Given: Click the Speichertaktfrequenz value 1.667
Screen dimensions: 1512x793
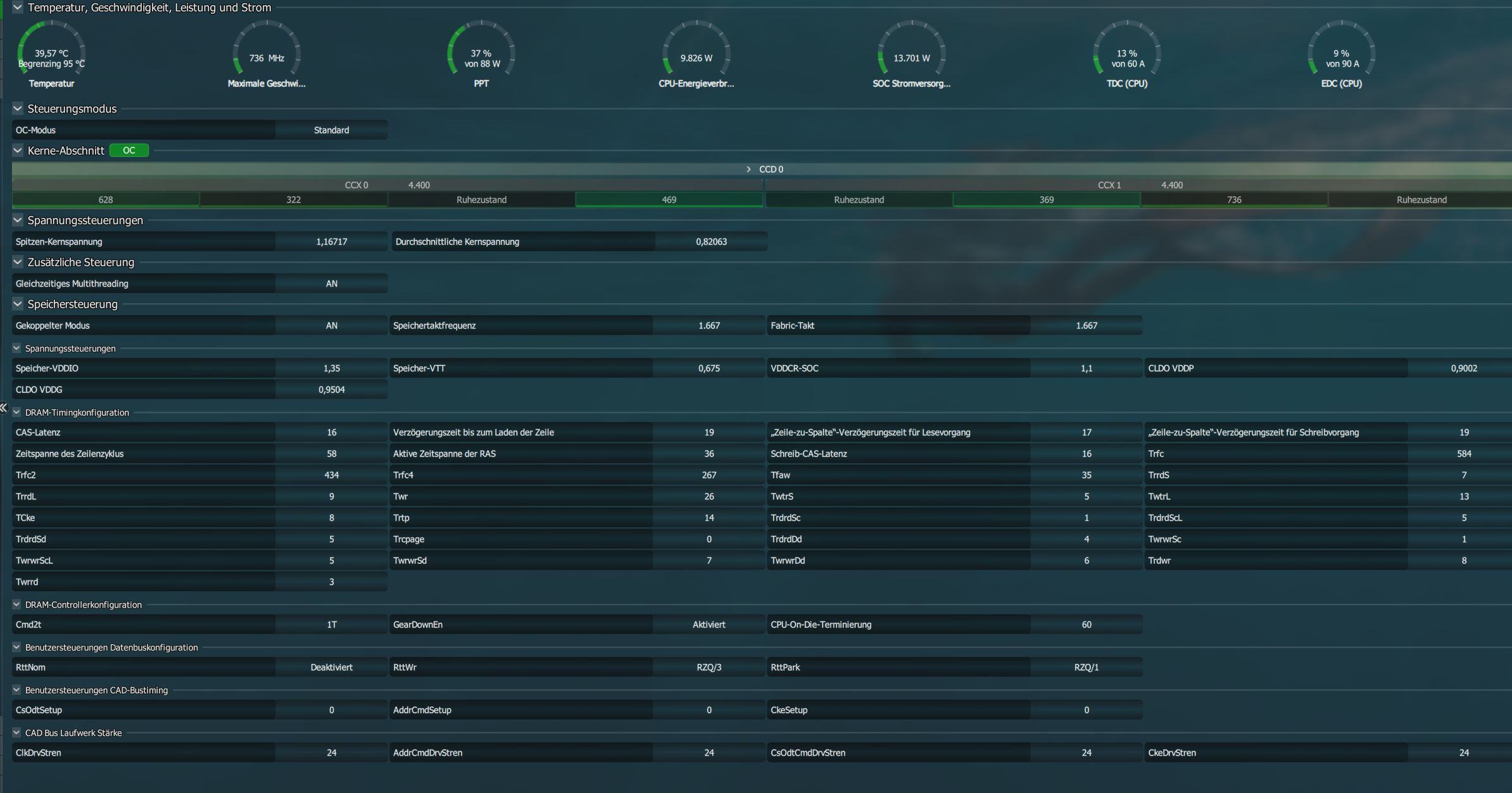Looking at the screenshot, I should [709, 325].
